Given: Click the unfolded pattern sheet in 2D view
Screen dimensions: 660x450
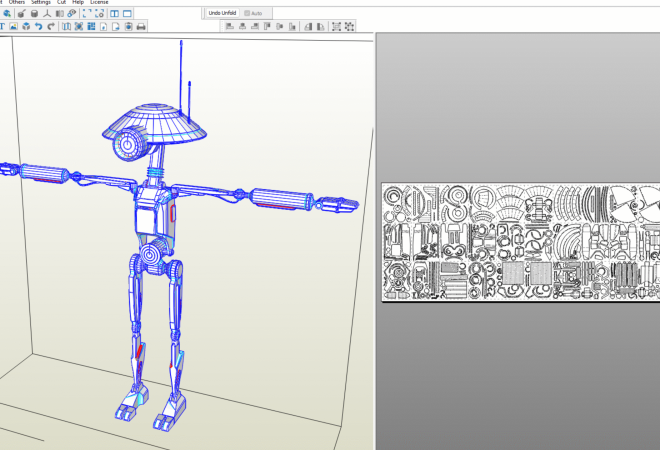Looking at the screenshot, I should point(520,240).
